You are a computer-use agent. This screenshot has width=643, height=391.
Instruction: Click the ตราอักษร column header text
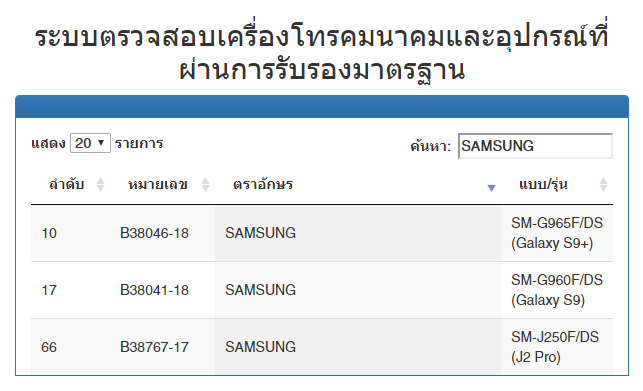(x=263, y=185)
